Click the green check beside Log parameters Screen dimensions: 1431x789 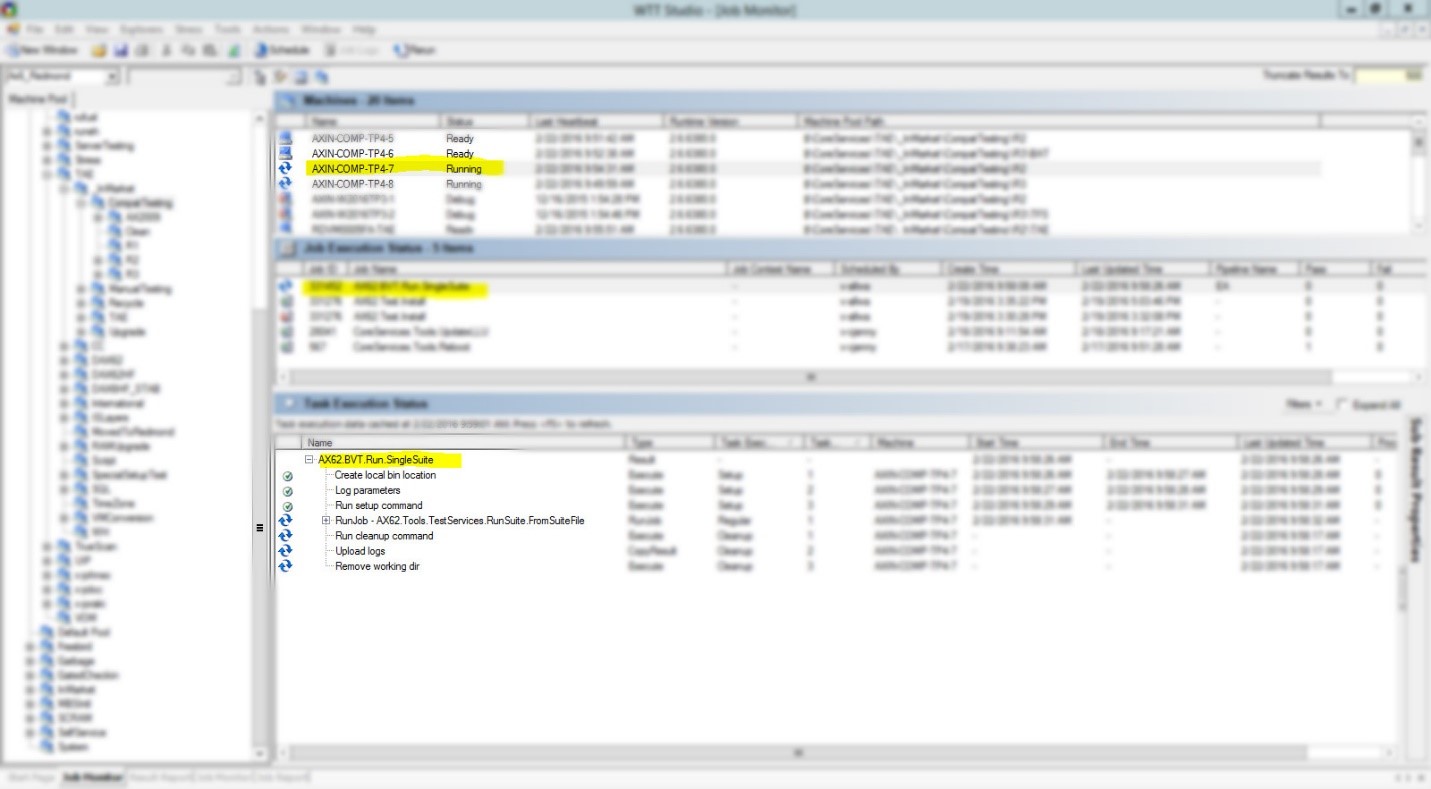pyautogui.click(x=288, y=491)
